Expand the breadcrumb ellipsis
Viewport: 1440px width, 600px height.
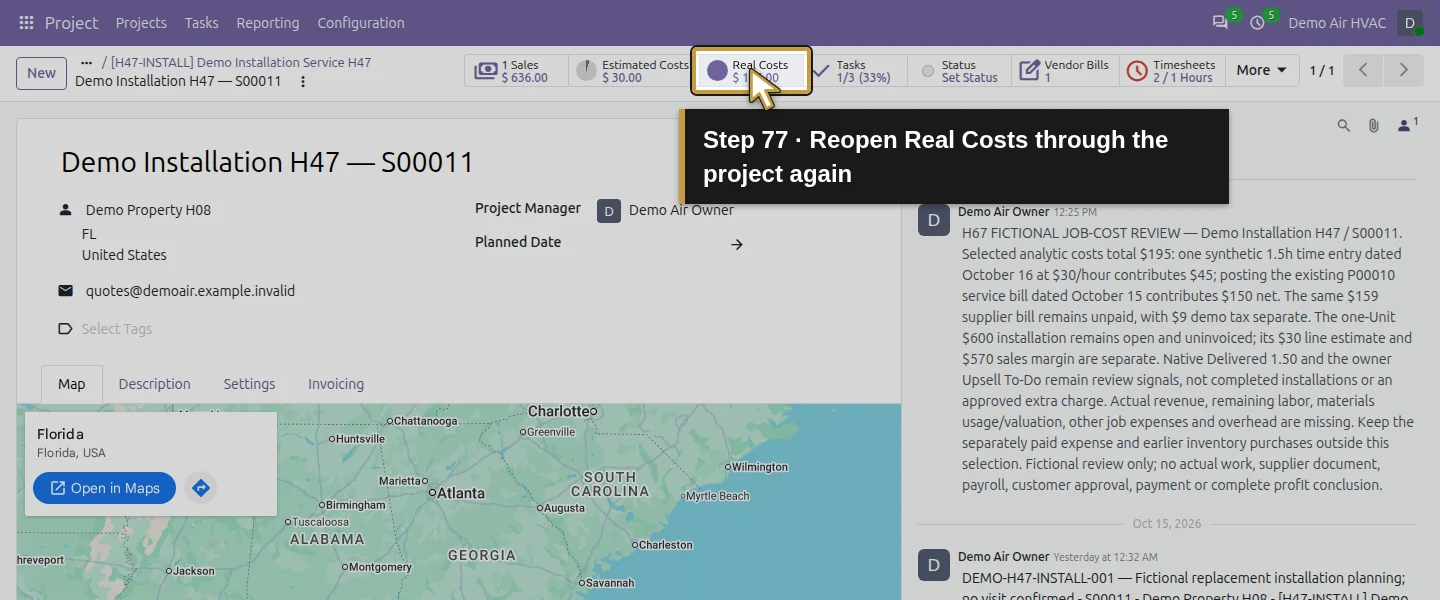coord(86,62)
